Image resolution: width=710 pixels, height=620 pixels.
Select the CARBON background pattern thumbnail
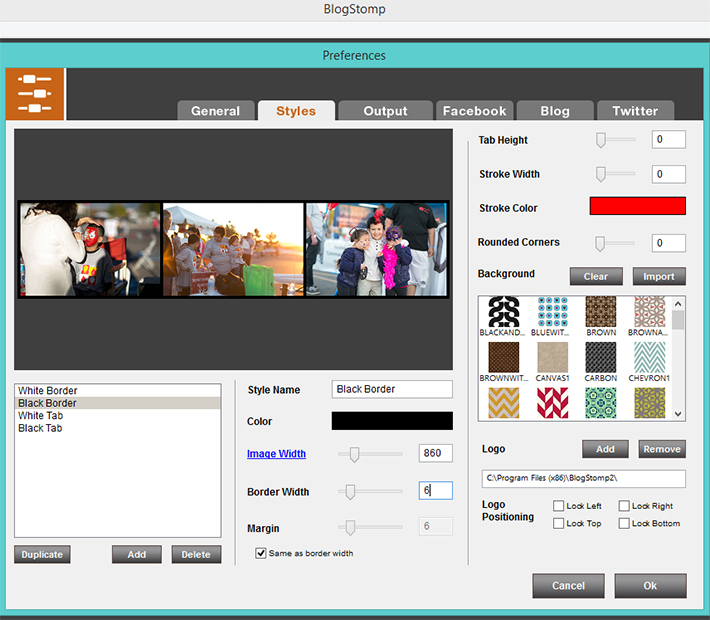(601, 357)
